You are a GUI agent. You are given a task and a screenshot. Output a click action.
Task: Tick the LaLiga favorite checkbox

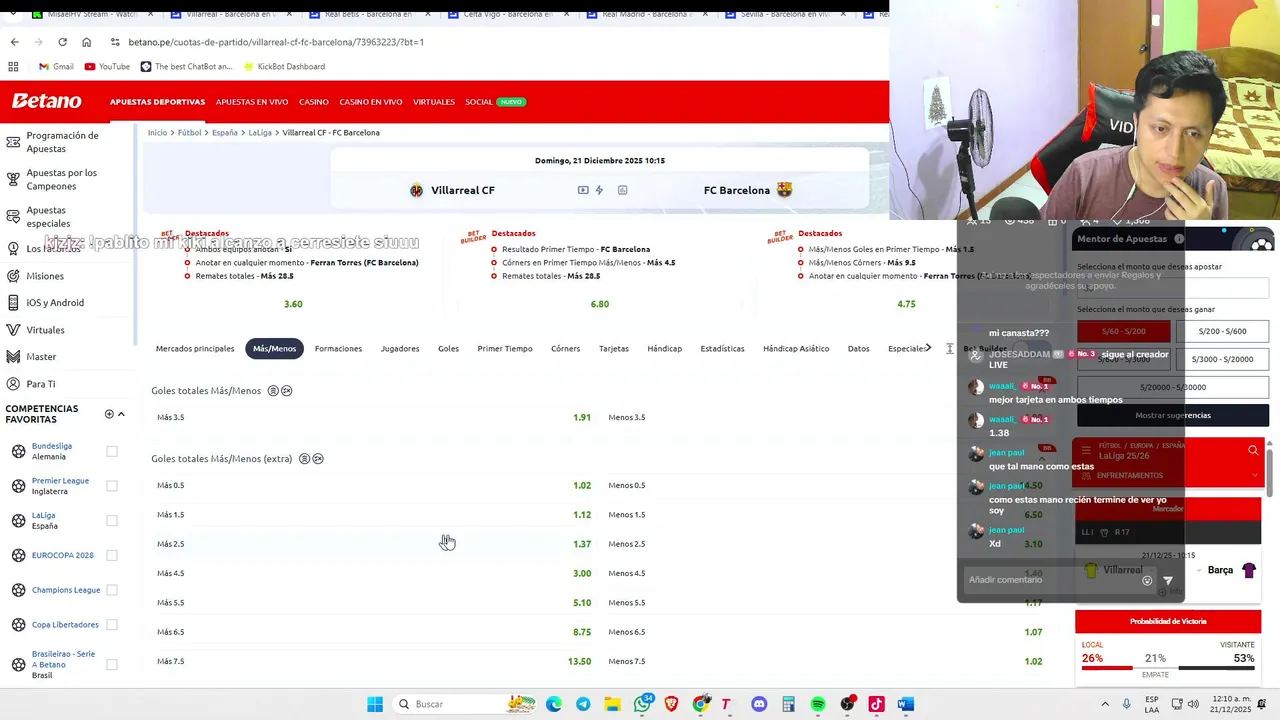[x=112, y=521]
